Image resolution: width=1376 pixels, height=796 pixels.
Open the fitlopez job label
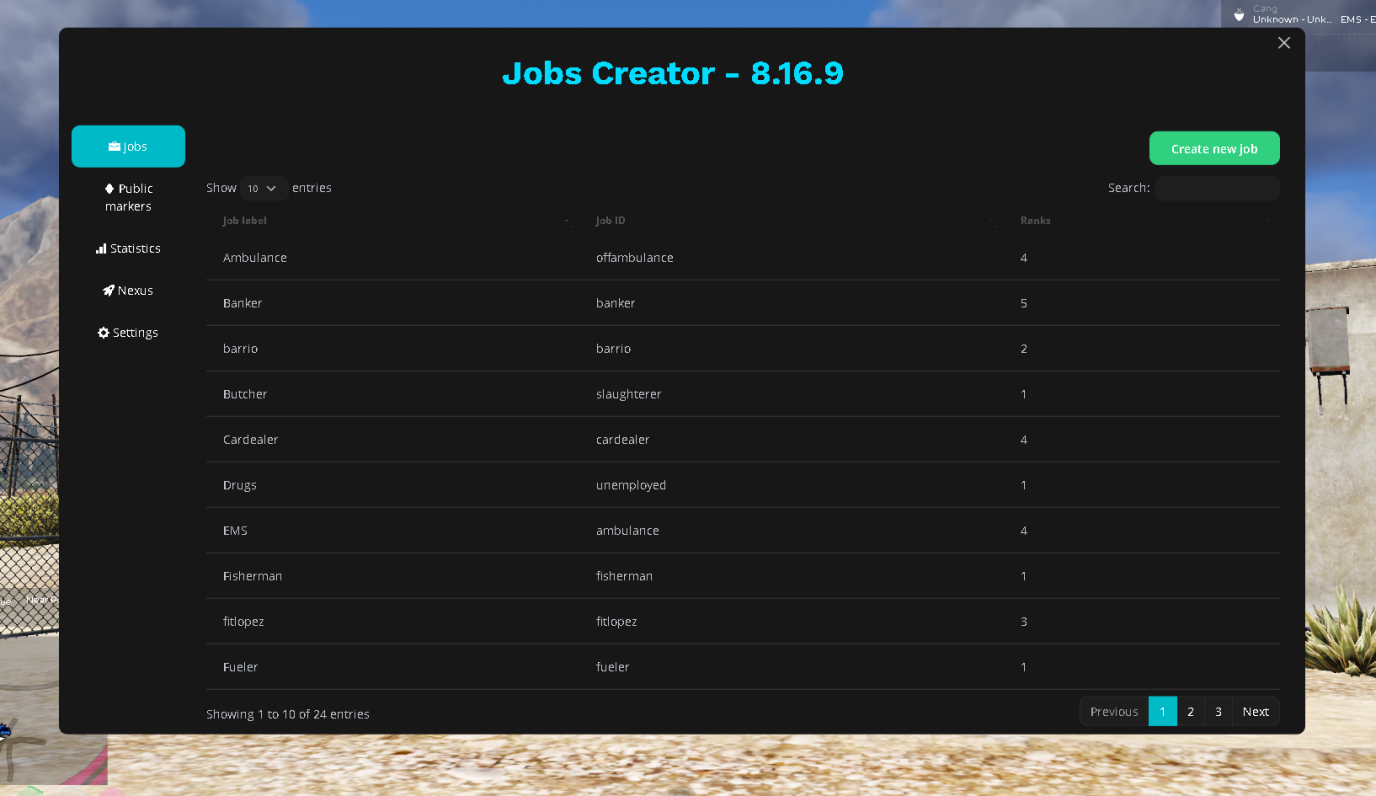click(243, 621)
